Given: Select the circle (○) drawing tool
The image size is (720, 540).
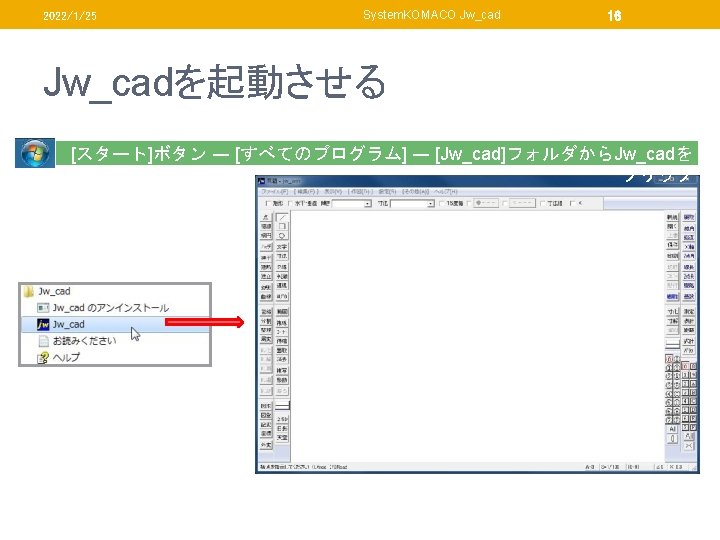Looking at the screenshot, I should [x=282, y=236].
